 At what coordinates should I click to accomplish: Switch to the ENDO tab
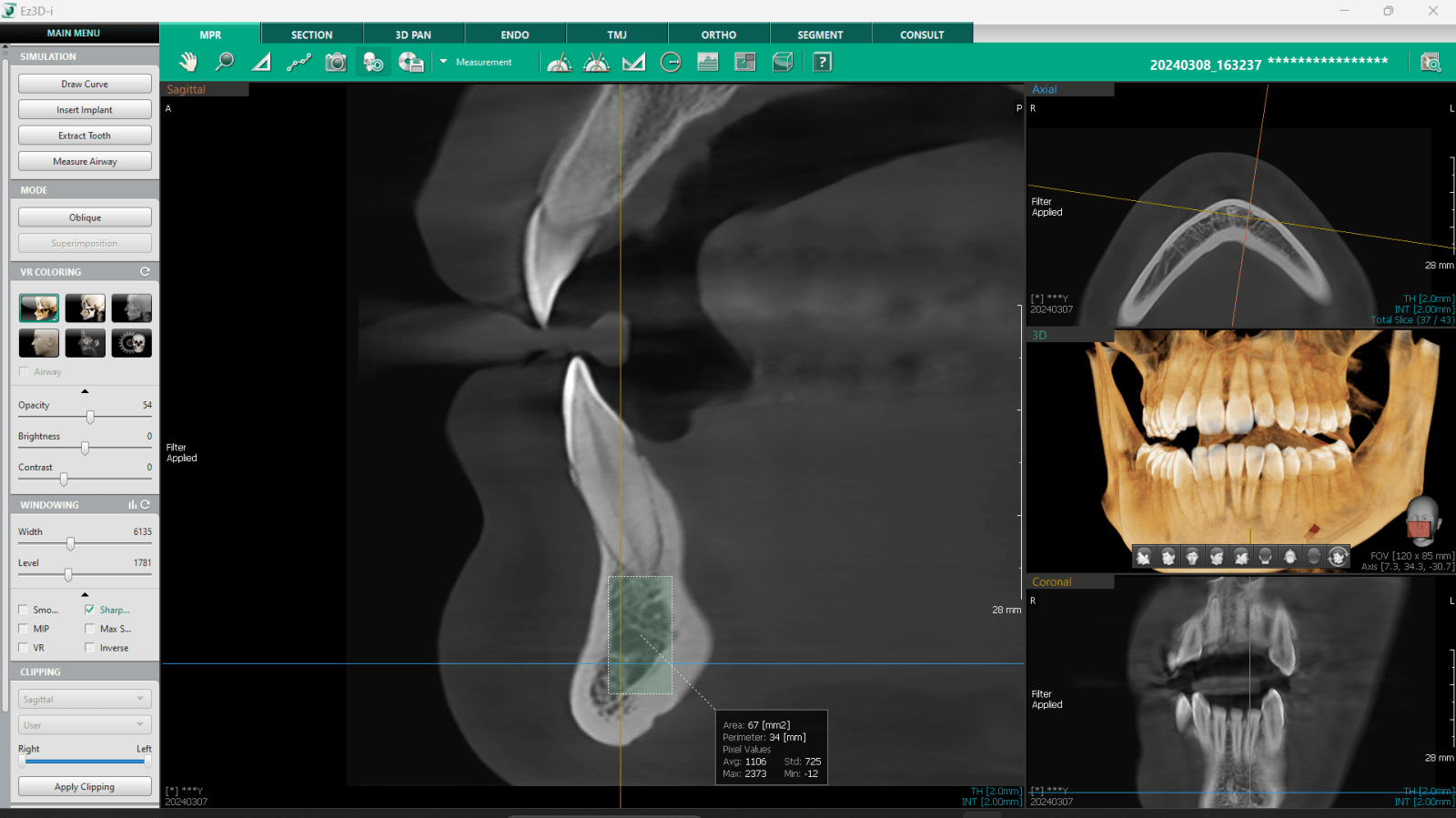pos(514,35)
